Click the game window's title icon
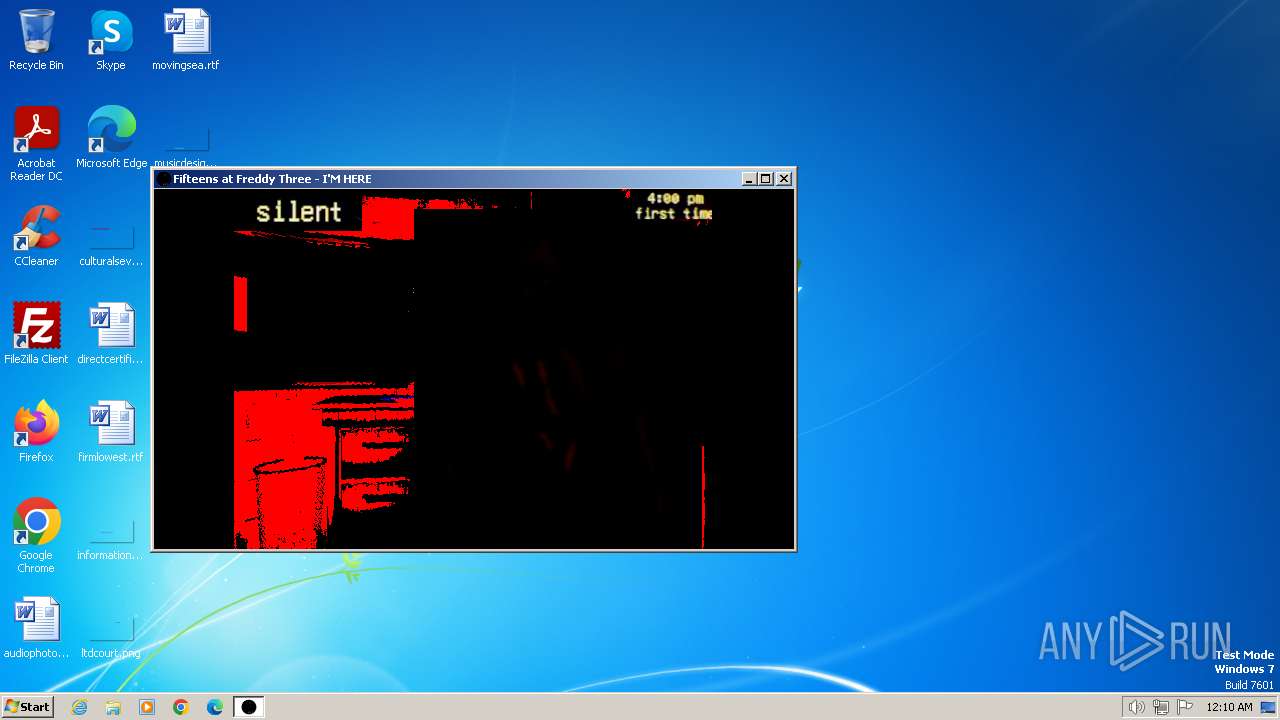1280x720 pixels. tap(163, 179)
